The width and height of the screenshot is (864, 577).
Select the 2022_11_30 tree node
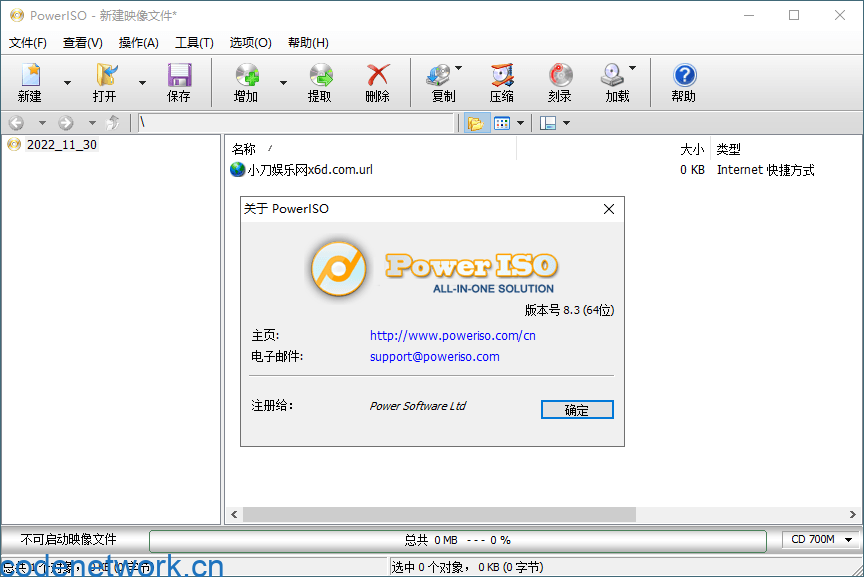[62, 145]
